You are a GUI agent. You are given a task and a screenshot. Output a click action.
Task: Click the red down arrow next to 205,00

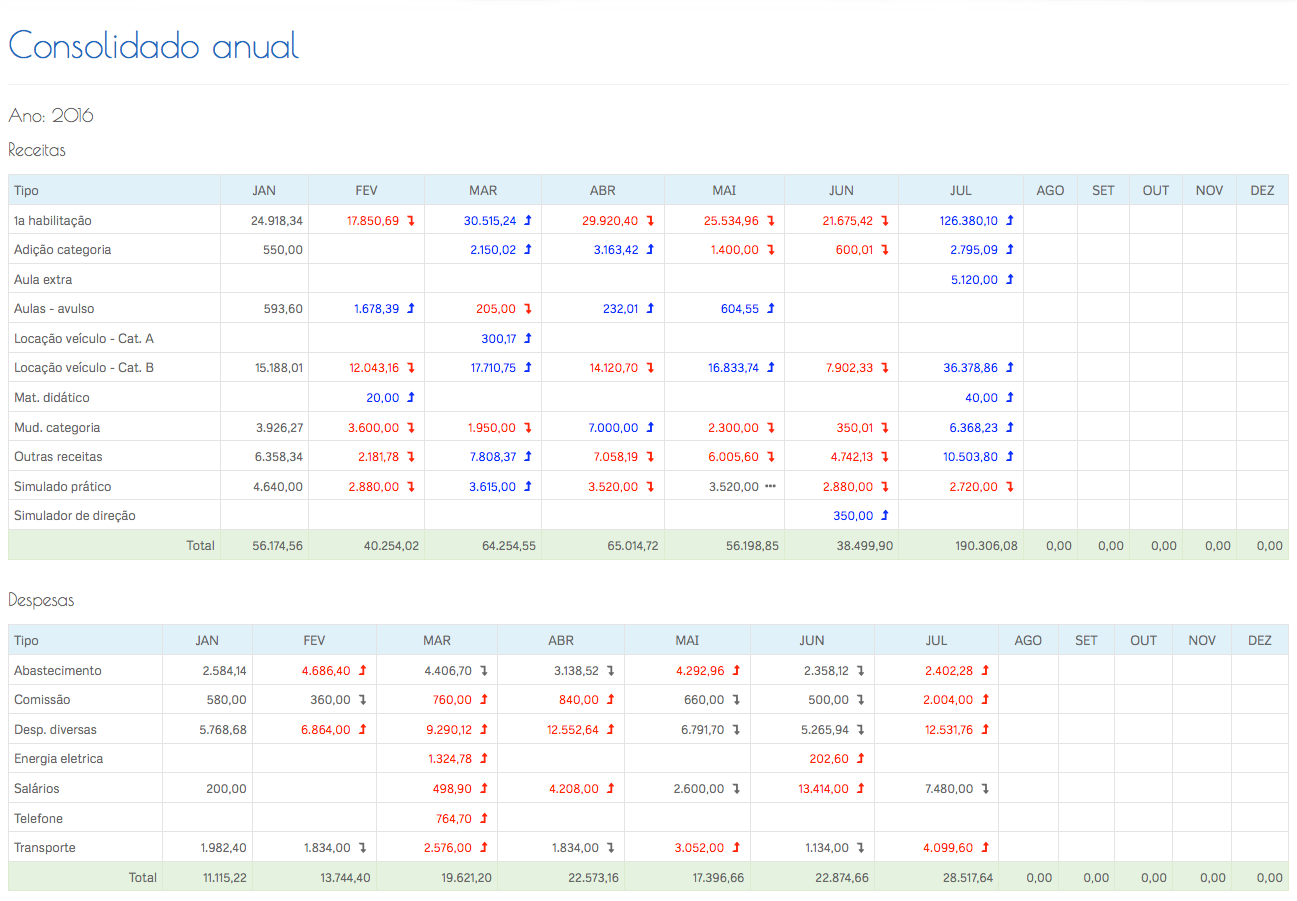pos(527,310)
